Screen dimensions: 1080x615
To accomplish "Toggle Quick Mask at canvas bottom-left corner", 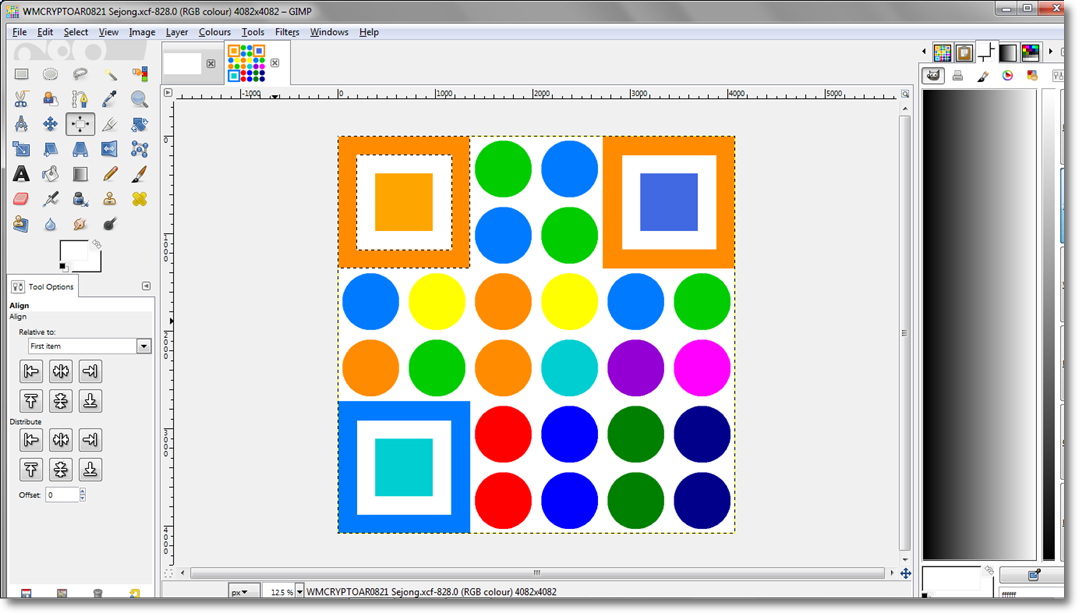I will pyautogui.click(x=168, y=573).
